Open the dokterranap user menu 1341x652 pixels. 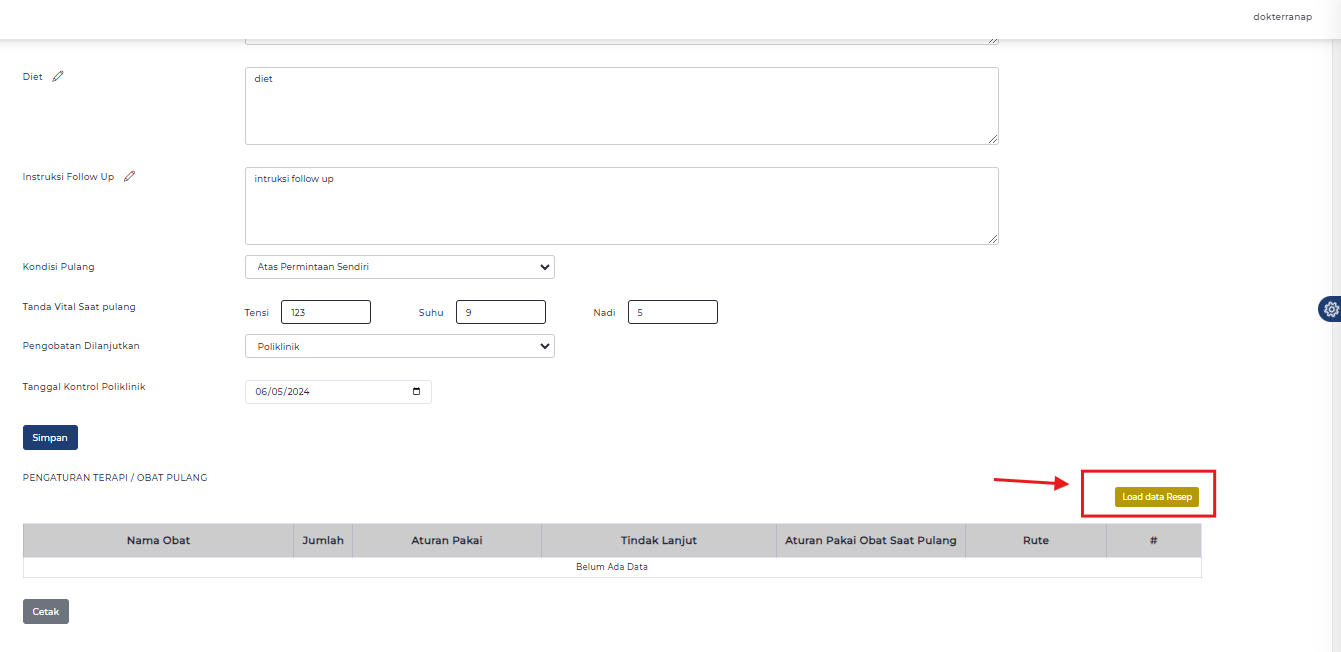pyautogui.click(x=1282, y=16)
